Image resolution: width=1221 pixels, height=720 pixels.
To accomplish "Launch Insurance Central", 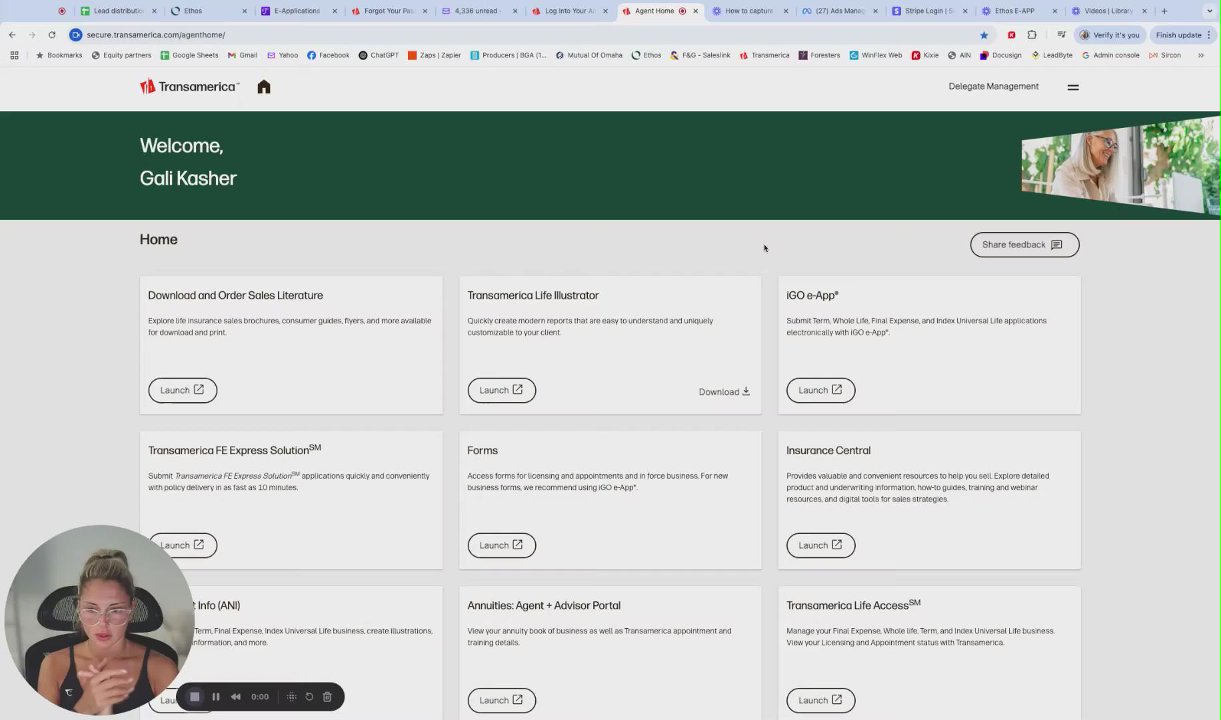I will (820, 545).
